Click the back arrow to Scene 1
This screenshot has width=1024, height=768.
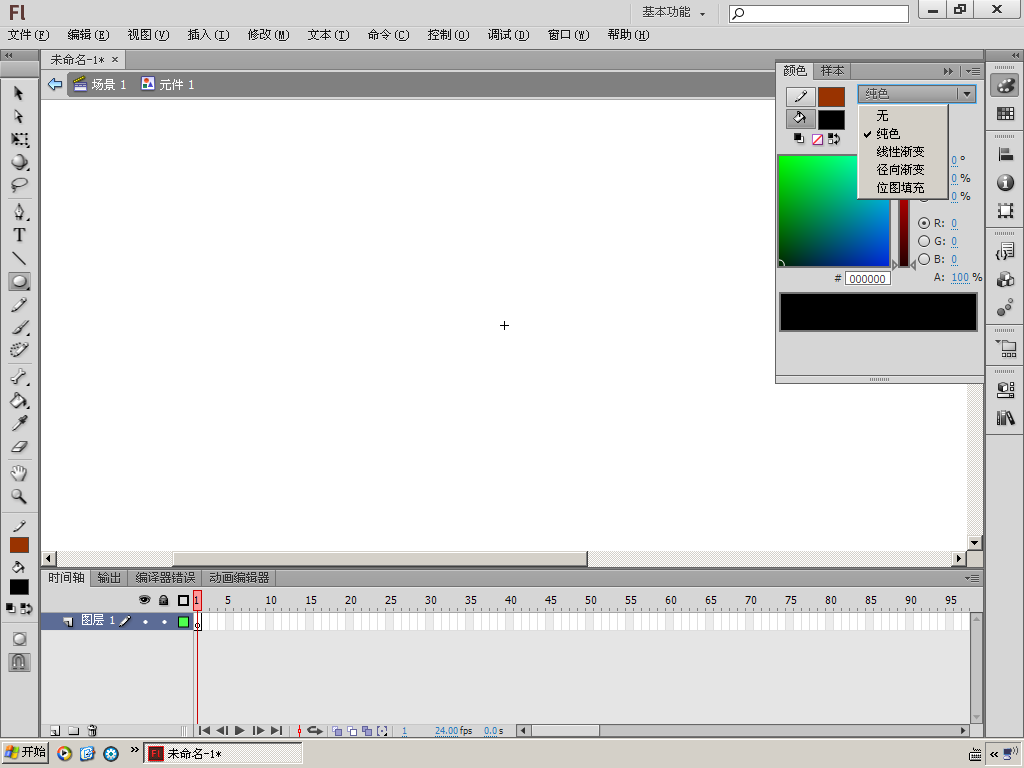pyautogui.click(x=55, y=84)
